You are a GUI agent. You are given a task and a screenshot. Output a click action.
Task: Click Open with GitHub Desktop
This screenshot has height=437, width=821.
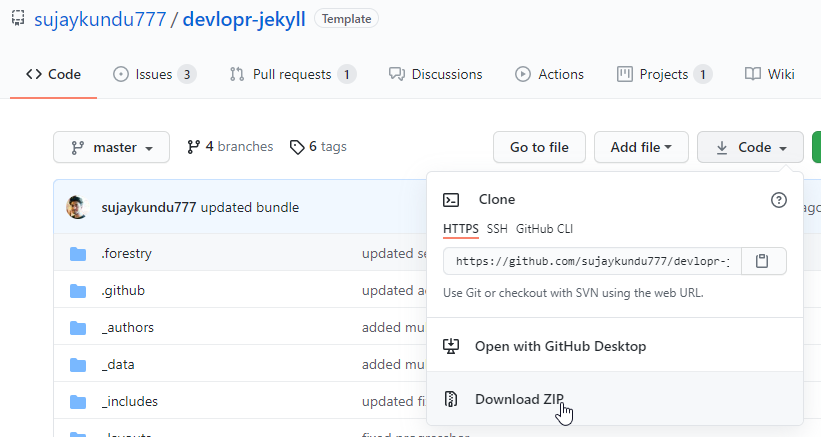click(x=615, y=346)
